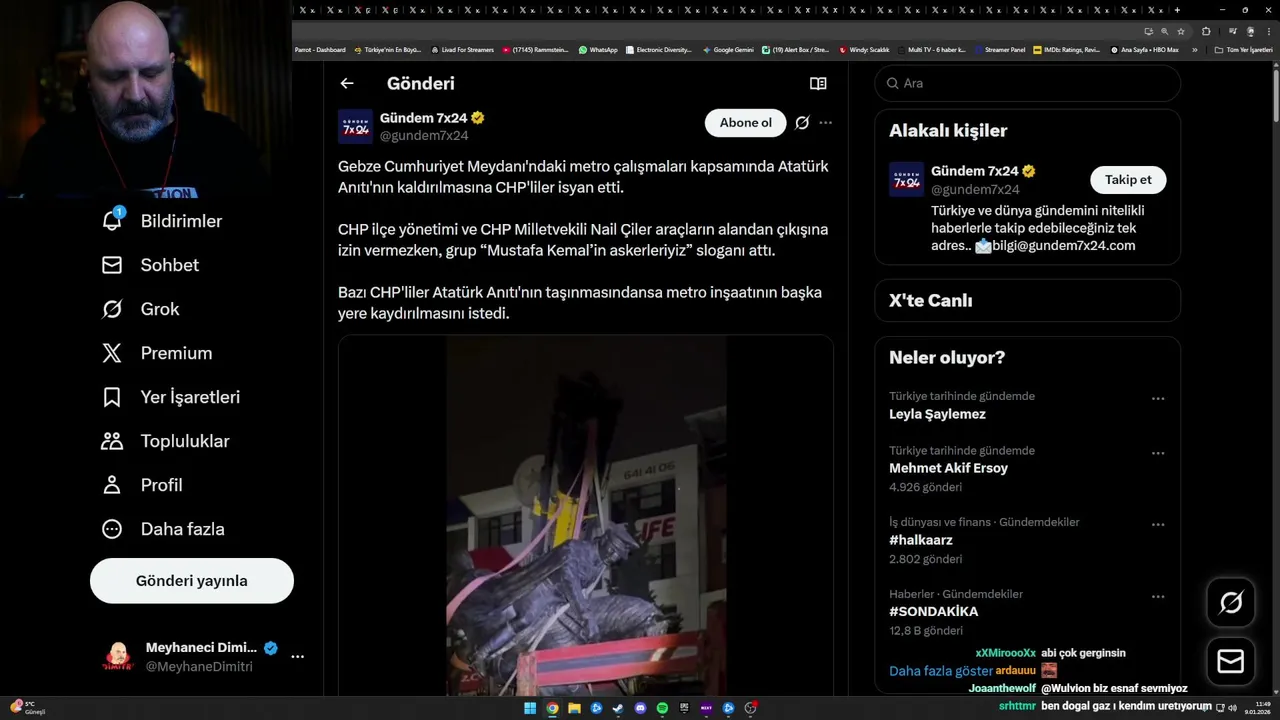Open File Explorer from taskbar
The height and width of the screenshot is (720, 1280).
click(x=574, y=708)
